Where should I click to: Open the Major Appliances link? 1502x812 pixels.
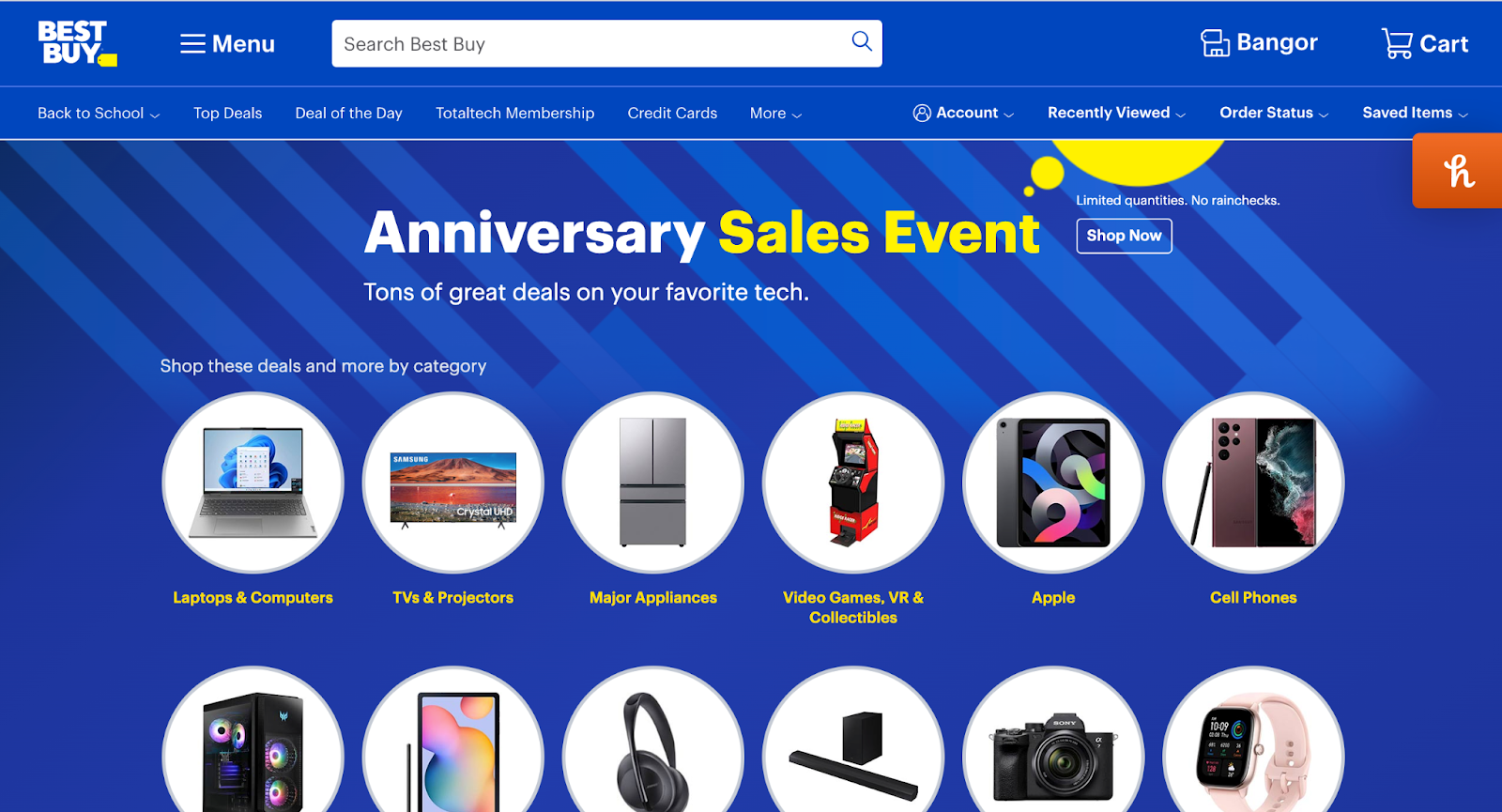[653, 597]
